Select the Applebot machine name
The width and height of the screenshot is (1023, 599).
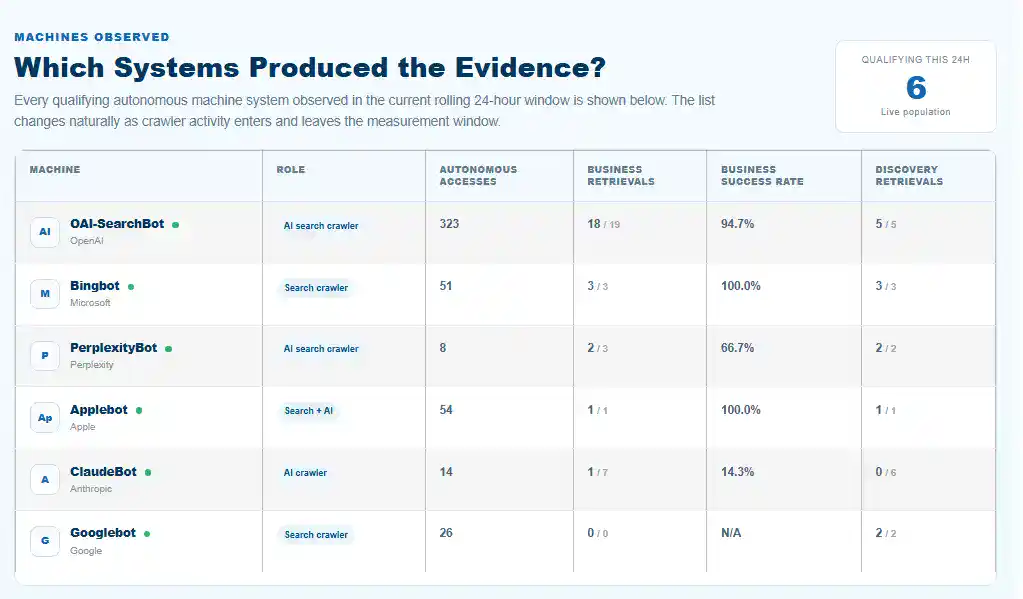tap(99, 410)
